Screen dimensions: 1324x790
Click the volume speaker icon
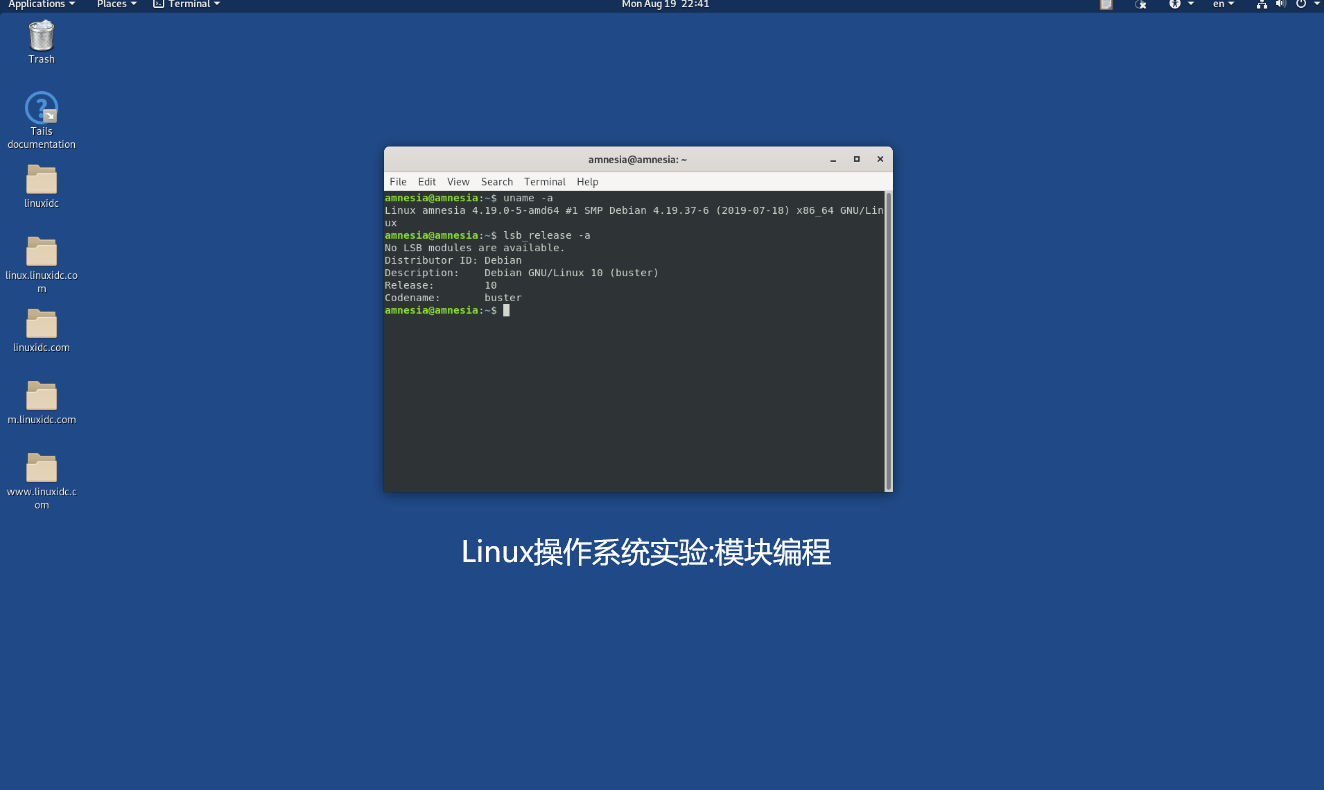point(1280,5)
